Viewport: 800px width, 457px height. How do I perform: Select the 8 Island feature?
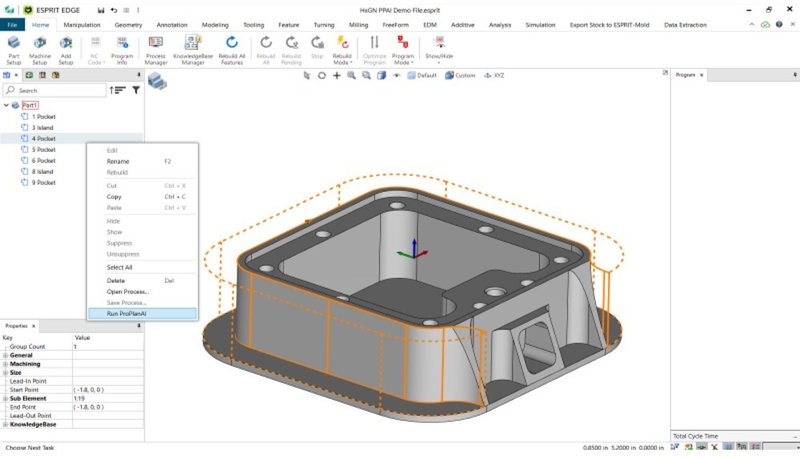(42, 171)
